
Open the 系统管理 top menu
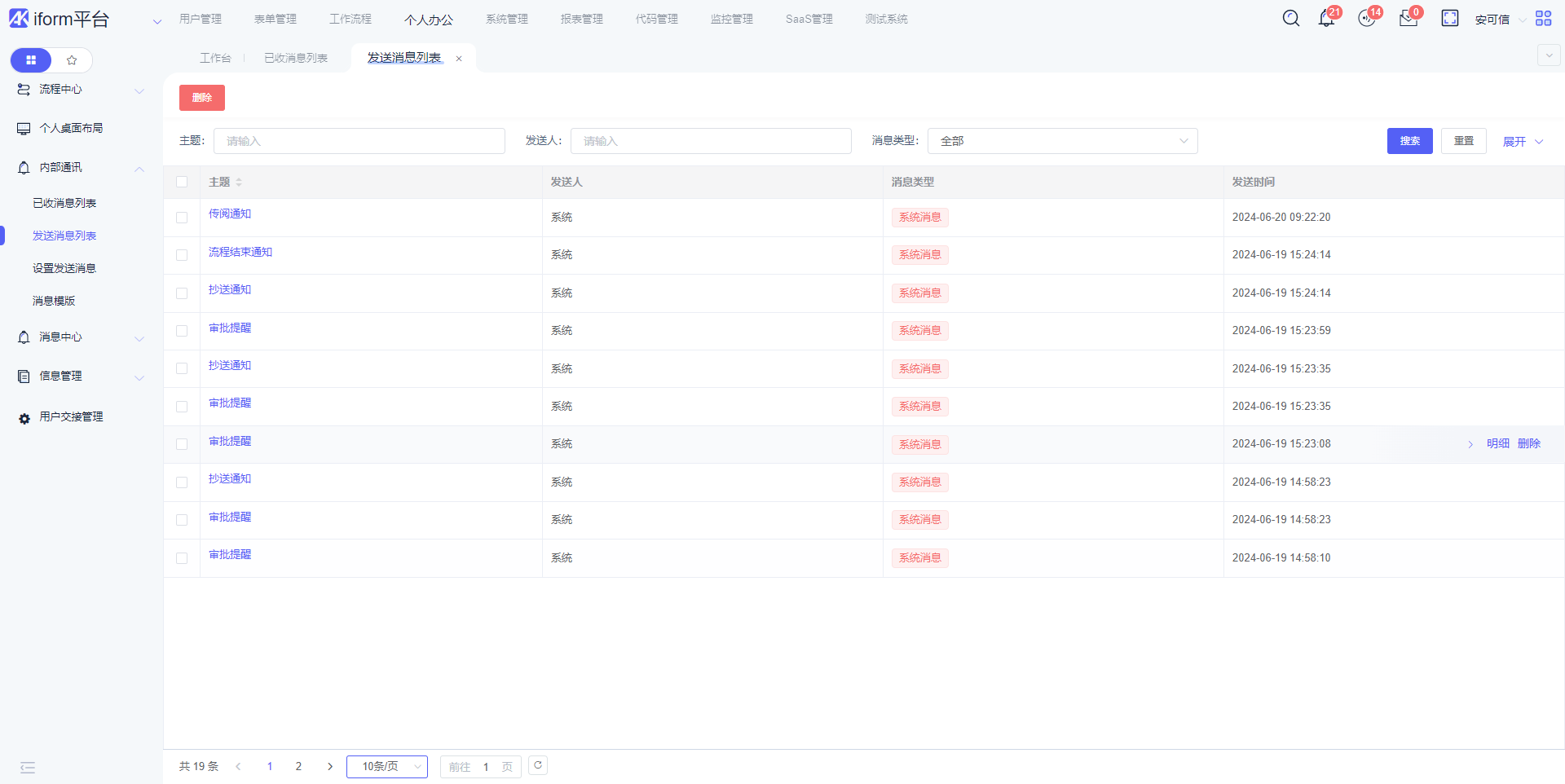coord(507,19)
